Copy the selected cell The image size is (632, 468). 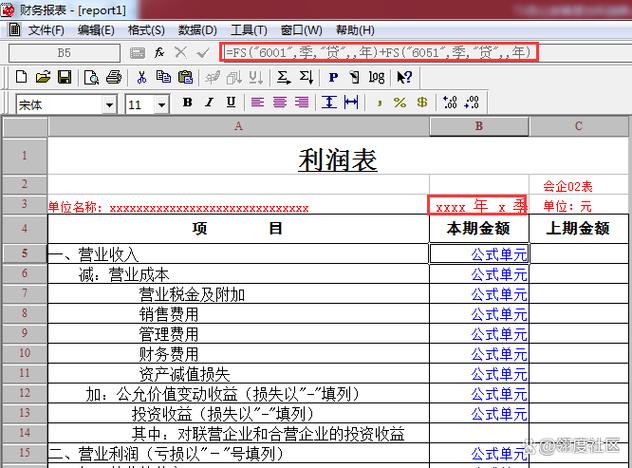(163, 77)
